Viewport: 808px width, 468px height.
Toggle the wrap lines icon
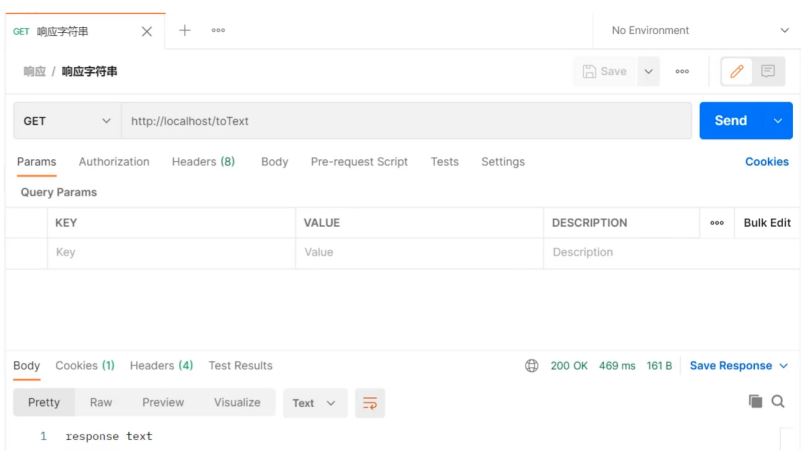tap(370, 403)
